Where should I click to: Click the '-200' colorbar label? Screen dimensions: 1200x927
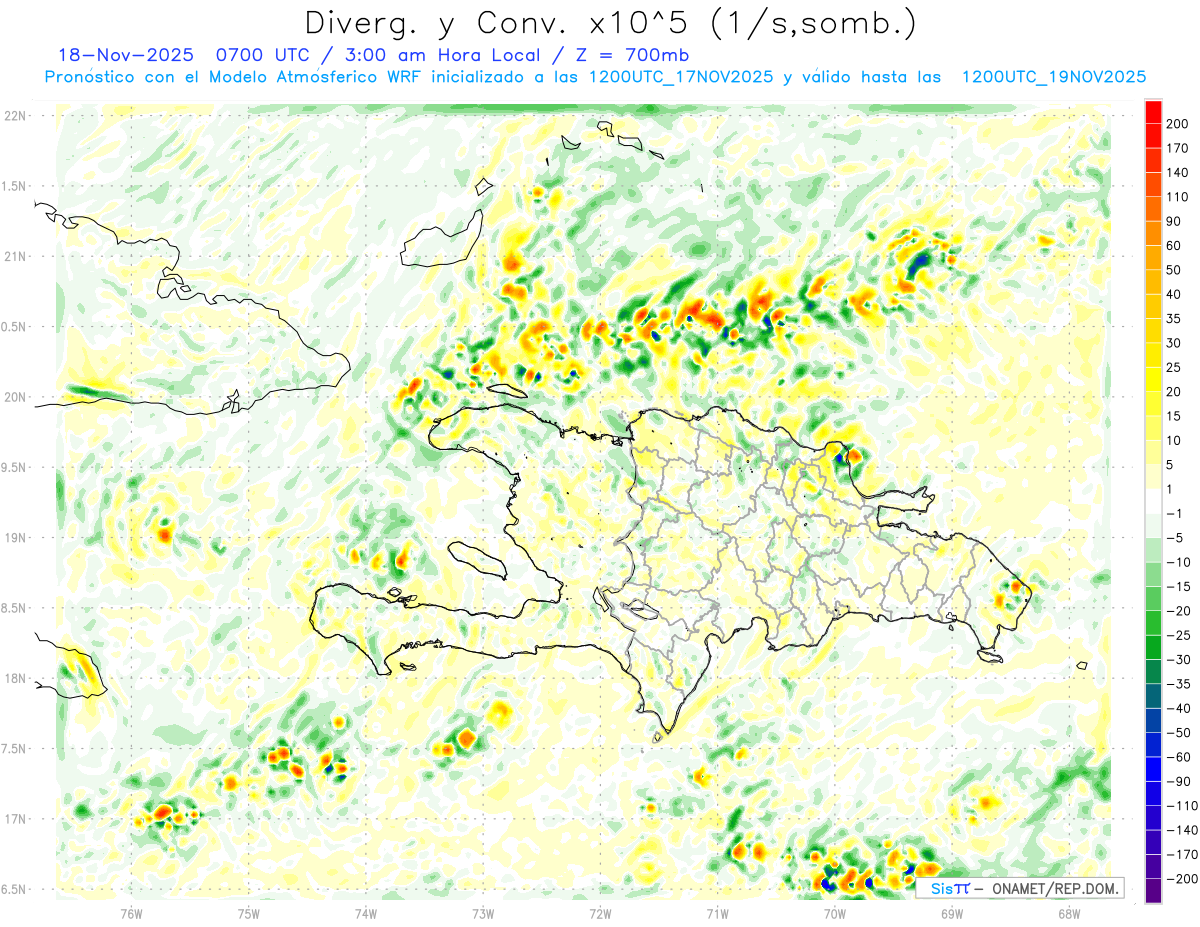1181,879
